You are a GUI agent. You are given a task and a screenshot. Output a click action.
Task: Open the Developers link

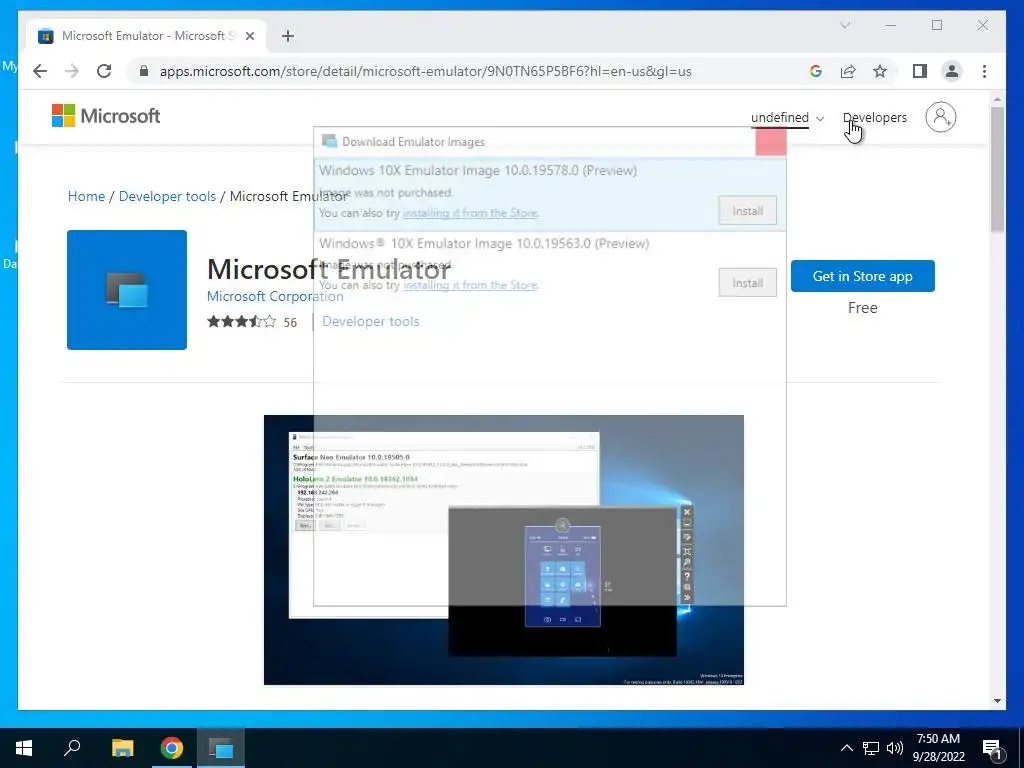tap(874, 118)
